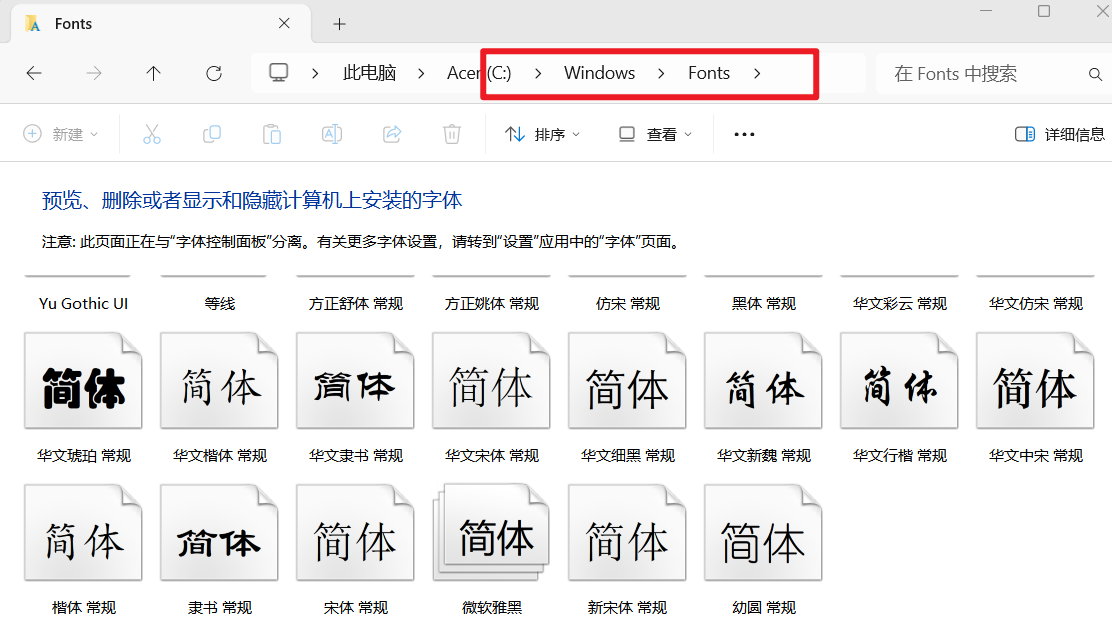
Task: Click the search magnifier icon
Action: click(1095, 74)
